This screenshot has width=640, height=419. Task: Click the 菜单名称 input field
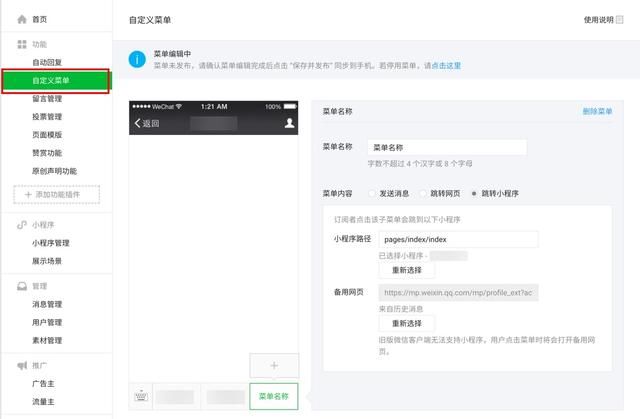pos(447,147)
